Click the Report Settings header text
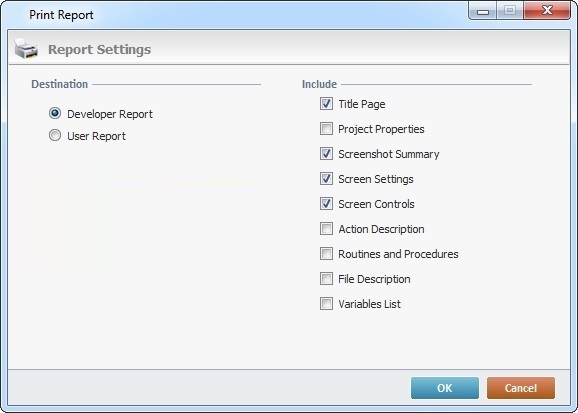 100,49
